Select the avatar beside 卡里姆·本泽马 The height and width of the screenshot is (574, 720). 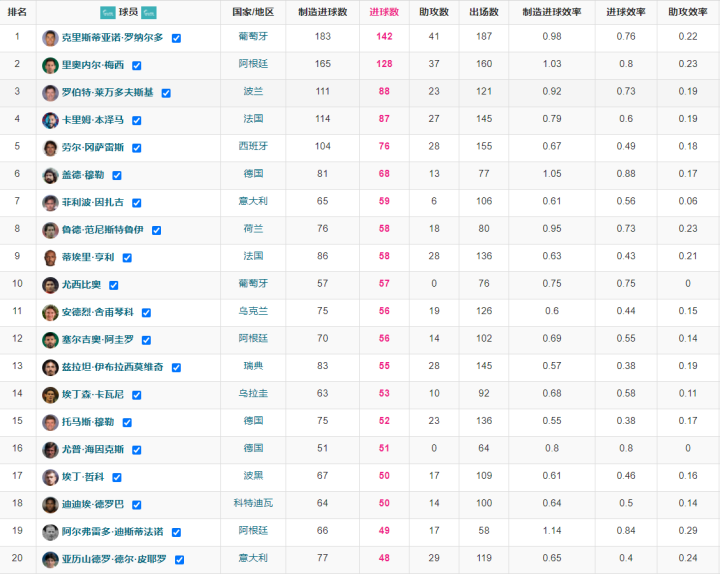[x=50, y=120]
